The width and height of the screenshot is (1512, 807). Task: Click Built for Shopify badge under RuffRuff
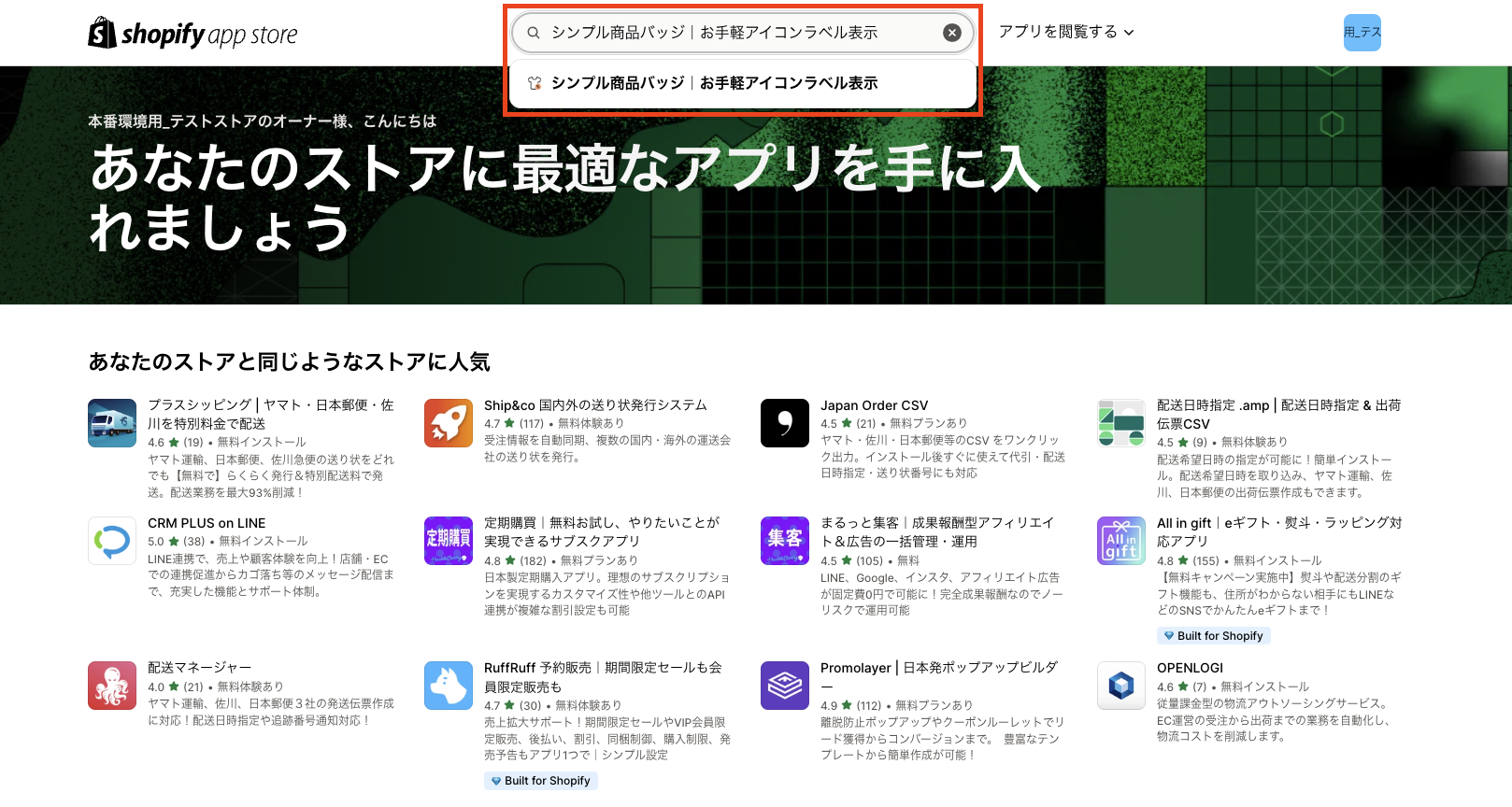(x=541, y=781)
